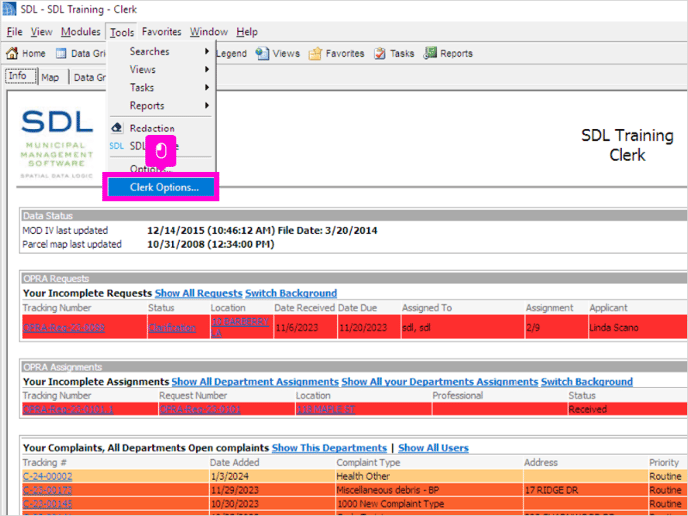Image resolution: width=688 pixels, height=516 pixels.
Task: Open assignment OPRA-Req-23-0101.1 link
Action: [68, 409]
